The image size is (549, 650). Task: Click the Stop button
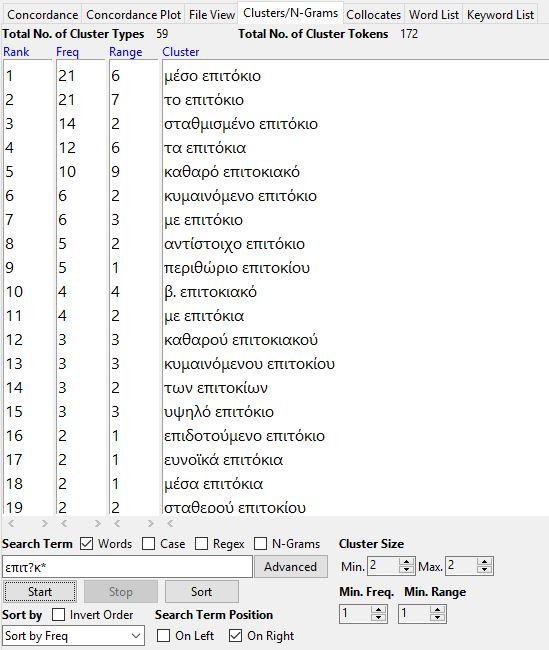[121, 592]
